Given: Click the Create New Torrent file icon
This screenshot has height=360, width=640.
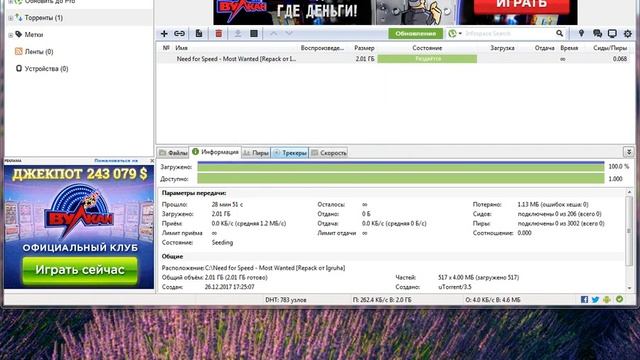Looking at the screenshot, I should 199,33.
